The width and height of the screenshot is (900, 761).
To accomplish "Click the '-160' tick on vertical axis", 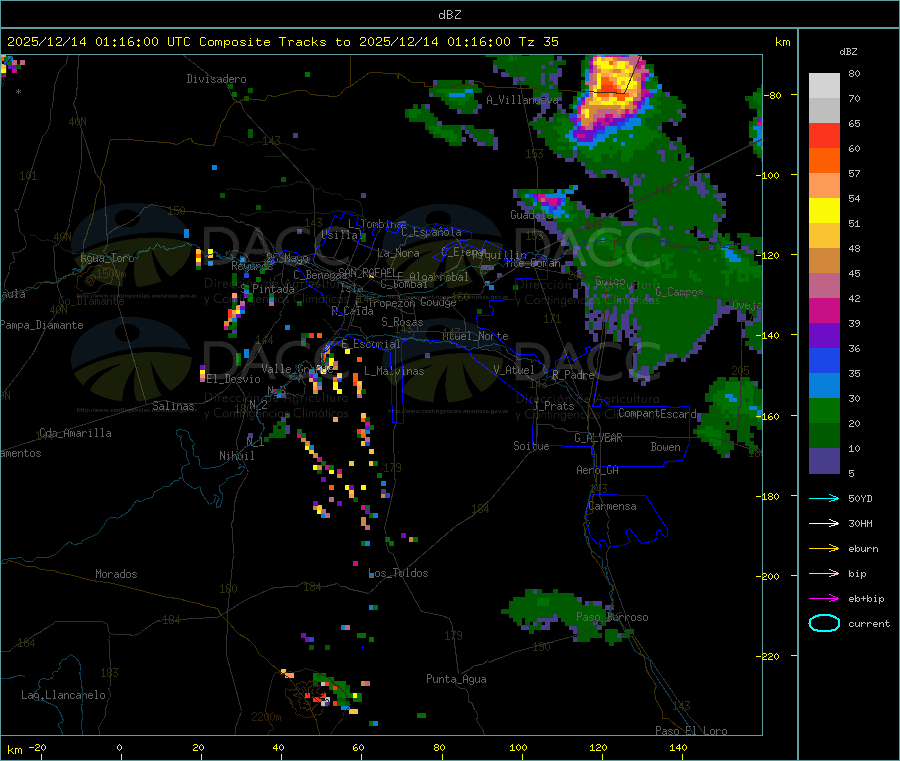I will click(x=770, y=416).
